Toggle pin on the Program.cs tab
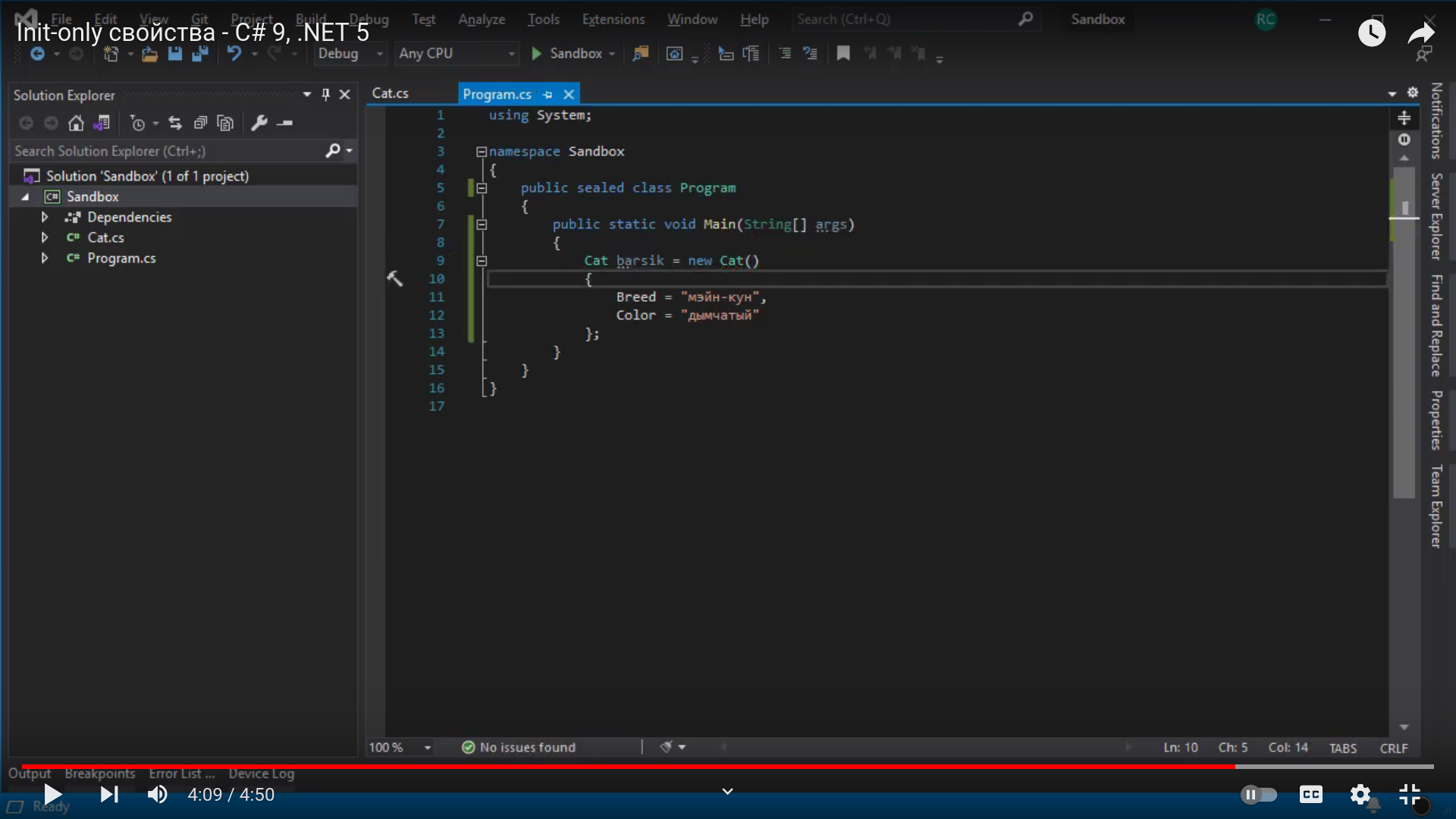 (x=548, y=94)
